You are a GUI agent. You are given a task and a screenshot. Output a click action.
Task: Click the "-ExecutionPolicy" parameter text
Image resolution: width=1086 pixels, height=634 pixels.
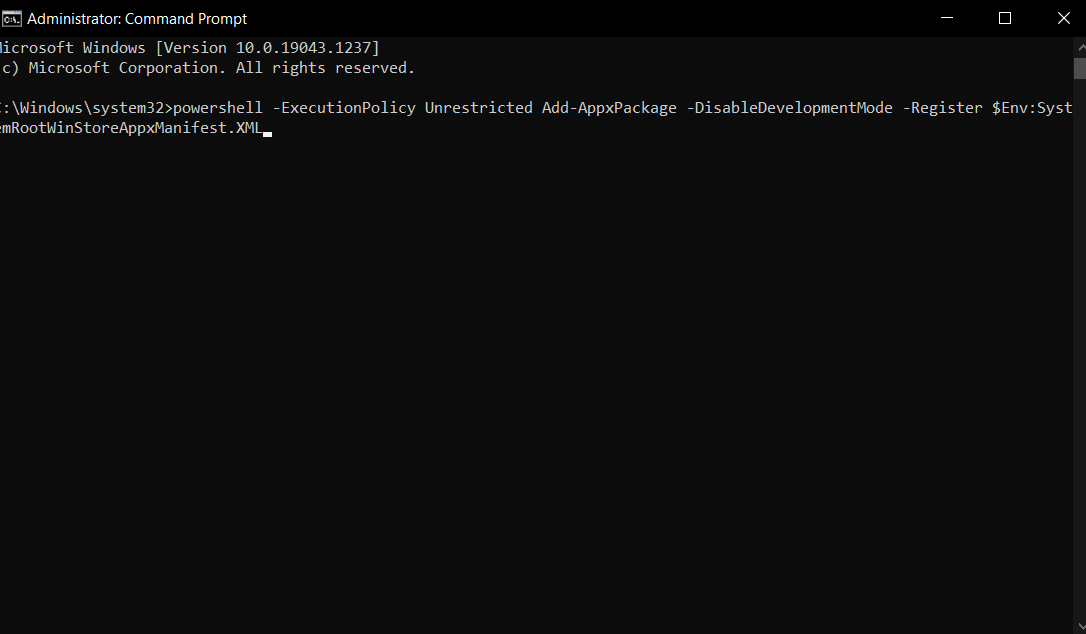point(344,108)
